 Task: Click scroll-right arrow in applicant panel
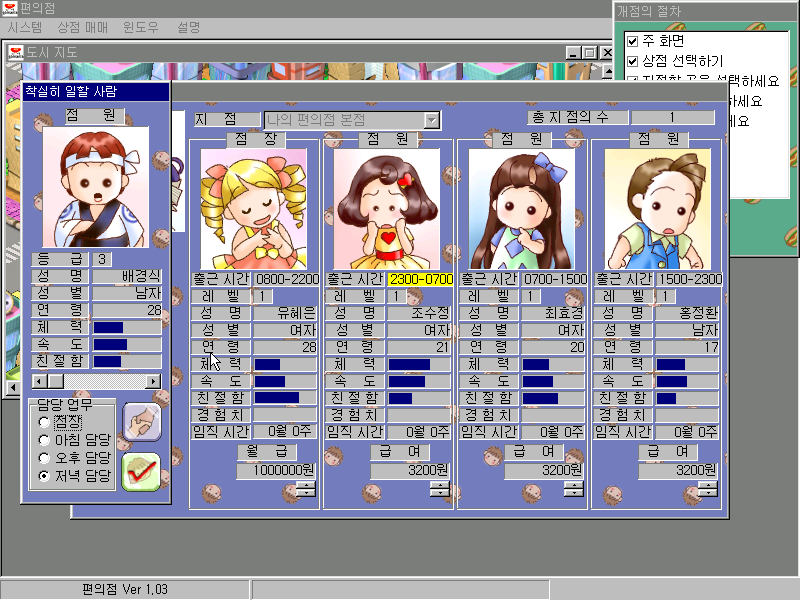153,381
